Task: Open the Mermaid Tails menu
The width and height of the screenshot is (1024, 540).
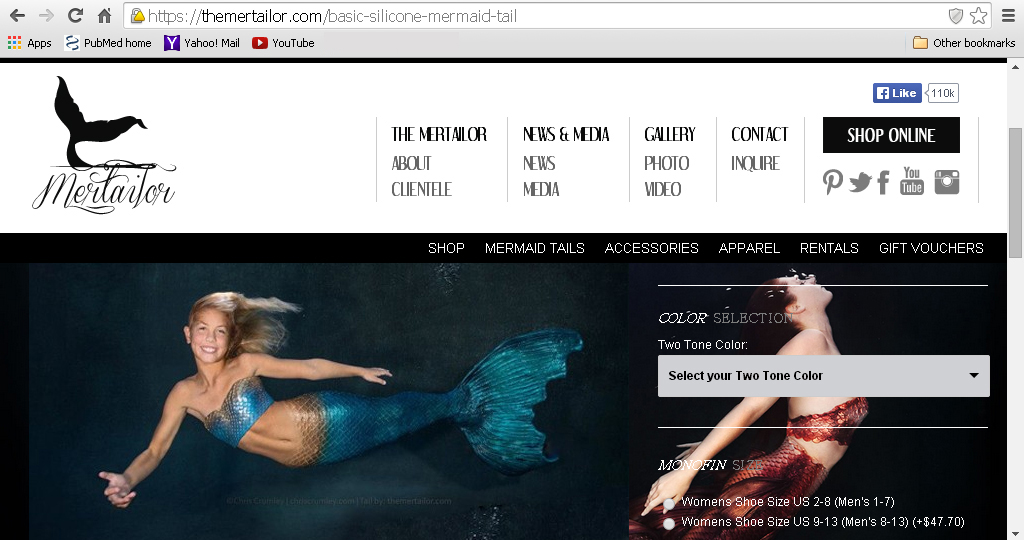Action: (534, 248)
